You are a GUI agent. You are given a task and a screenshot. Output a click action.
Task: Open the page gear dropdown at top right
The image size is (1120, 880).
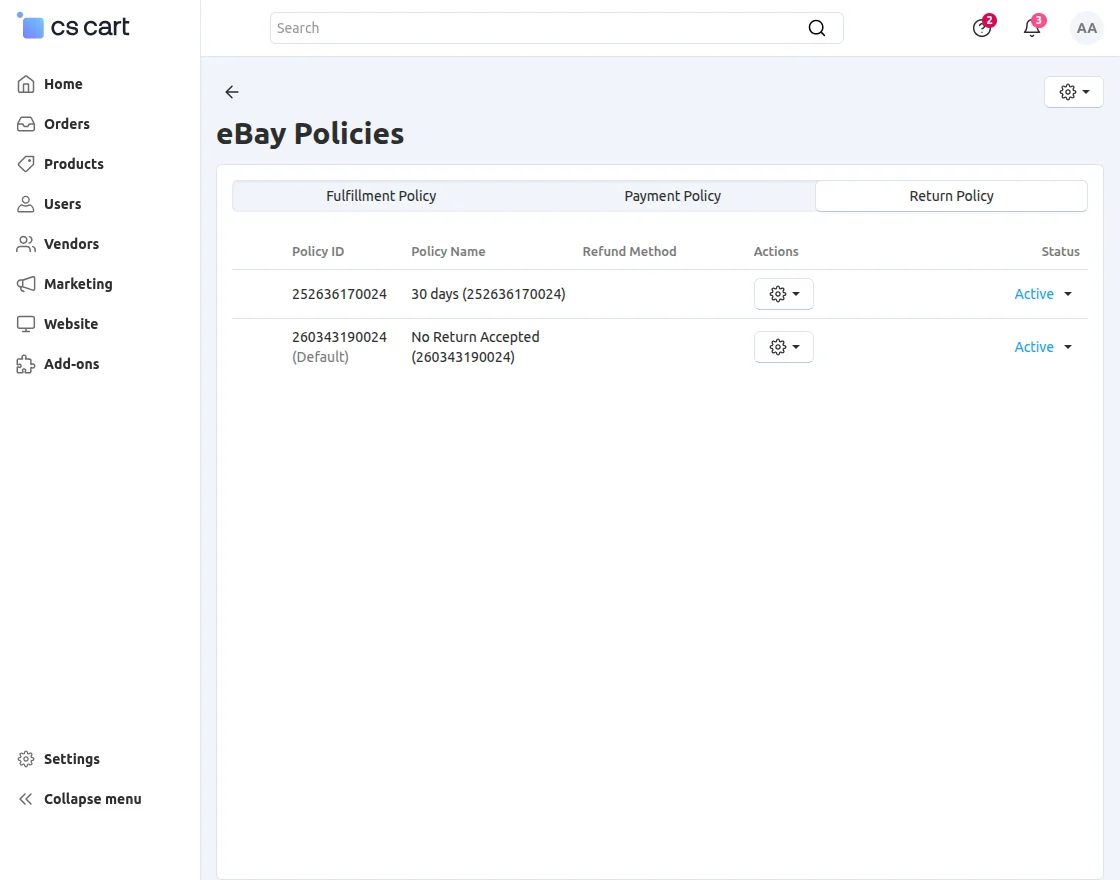click(x=1074, y=92)
